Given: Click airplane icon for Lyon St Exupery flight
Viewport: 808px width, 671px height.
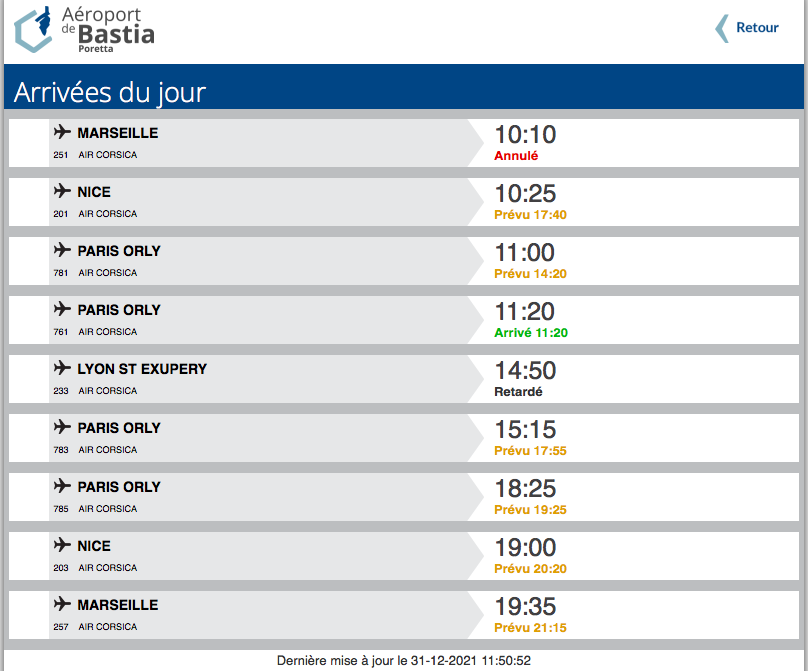Looking at the screenshot, I should (x=62, y=368).
